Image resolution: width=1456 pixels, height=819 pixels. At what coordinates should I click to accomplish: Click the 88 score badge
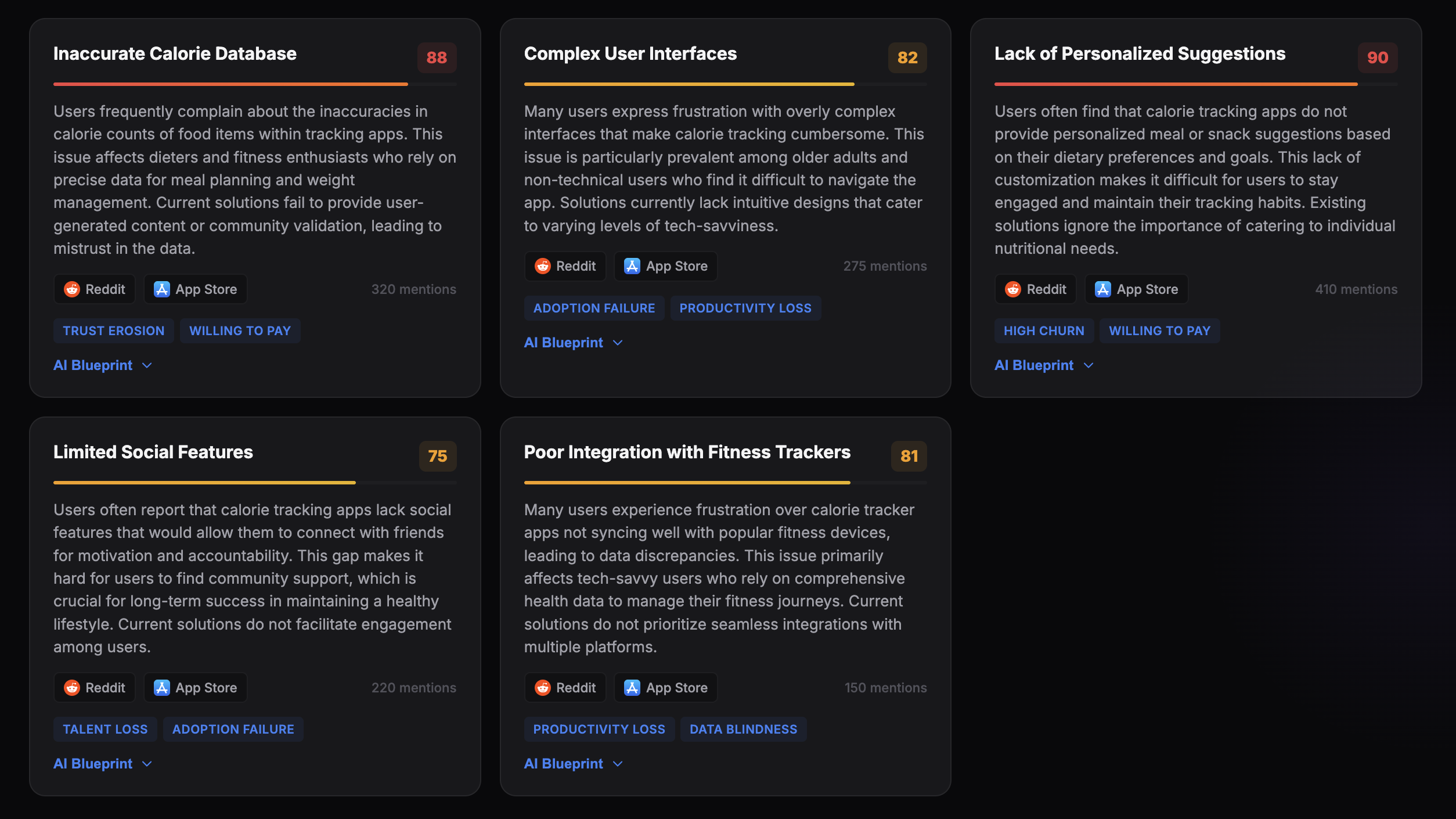point(437,58)
